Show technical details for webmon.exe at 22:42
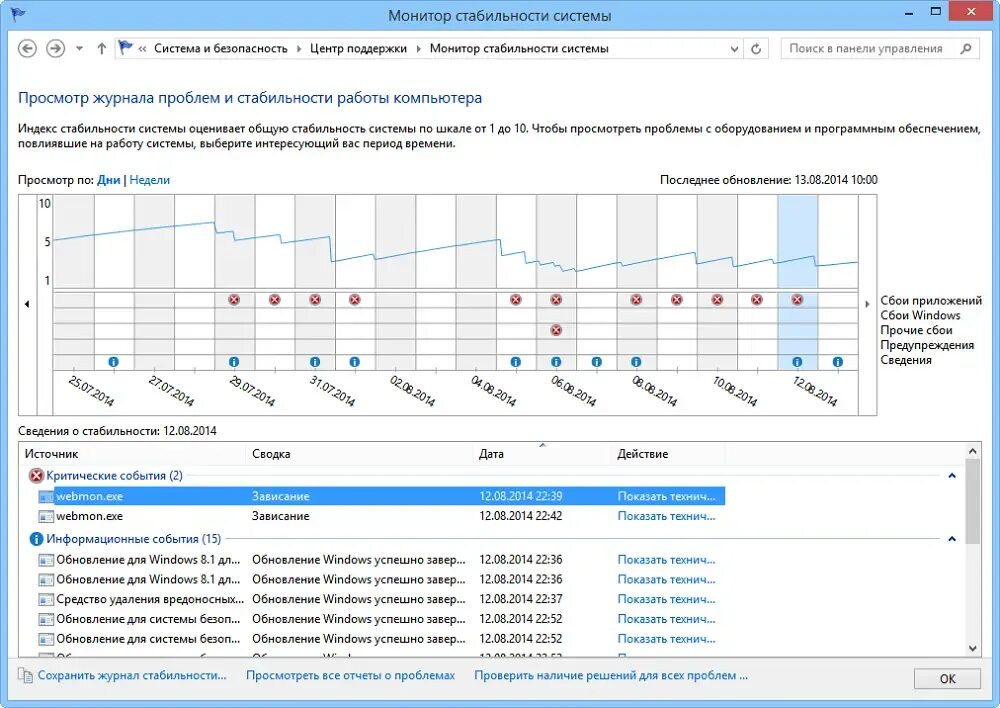Viewport: 1000px width, 708px height. [x=666, y=516]
